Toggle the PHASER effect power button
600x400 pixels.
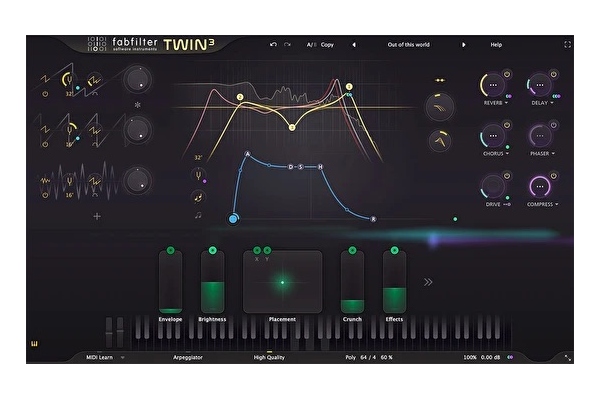tap(554, 125)
